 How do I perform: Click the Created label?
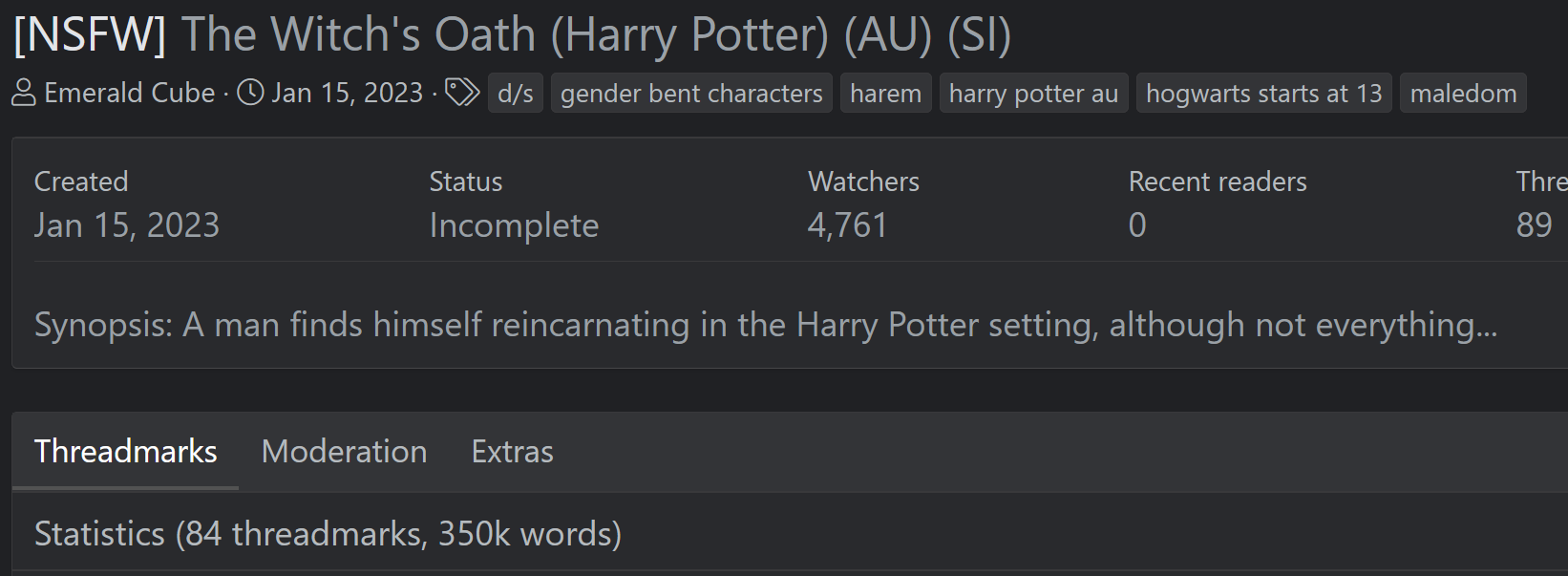tap(81, 181)
